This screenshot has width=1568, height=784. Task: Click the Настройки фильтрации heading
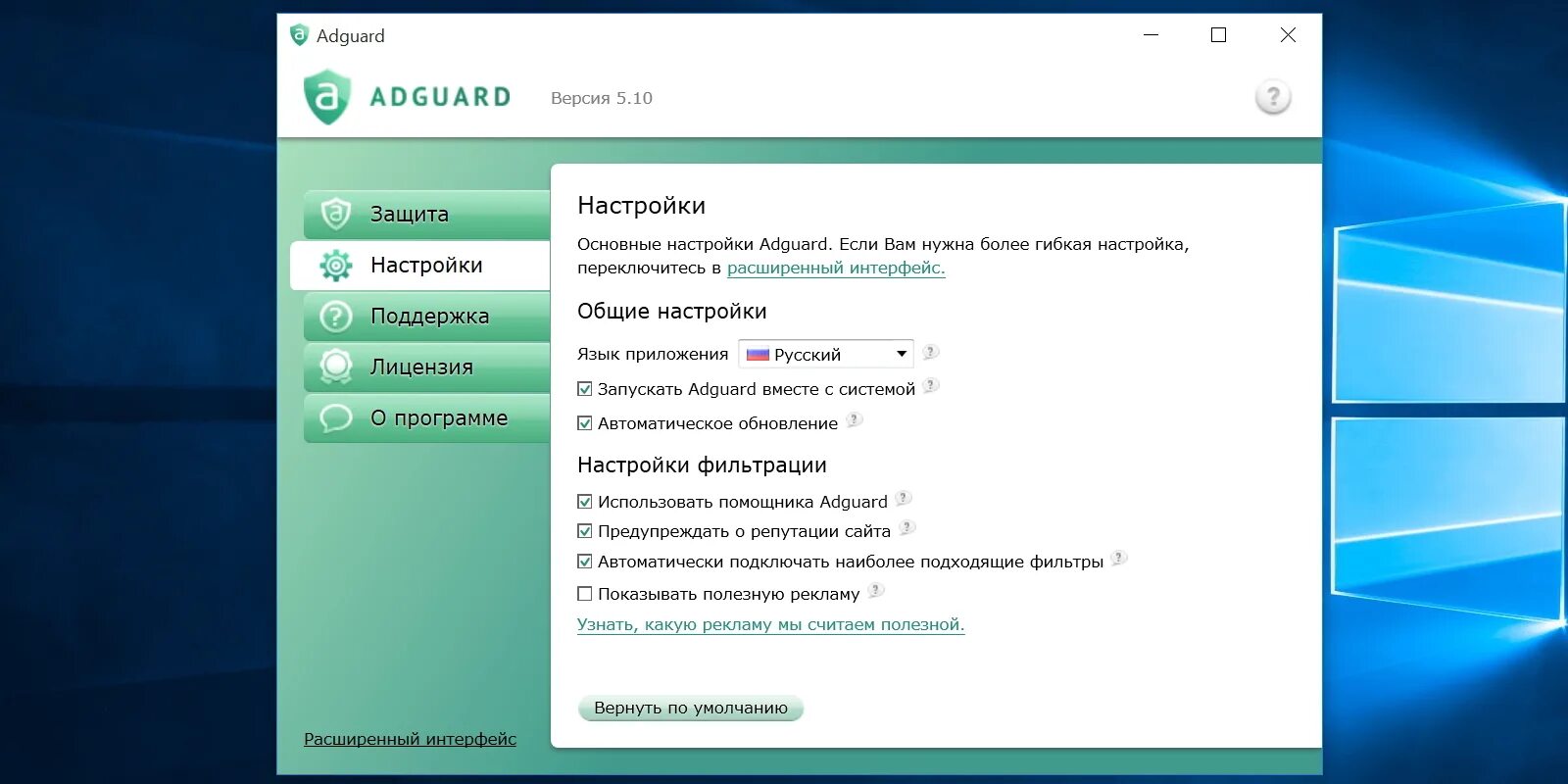(702, 465)
